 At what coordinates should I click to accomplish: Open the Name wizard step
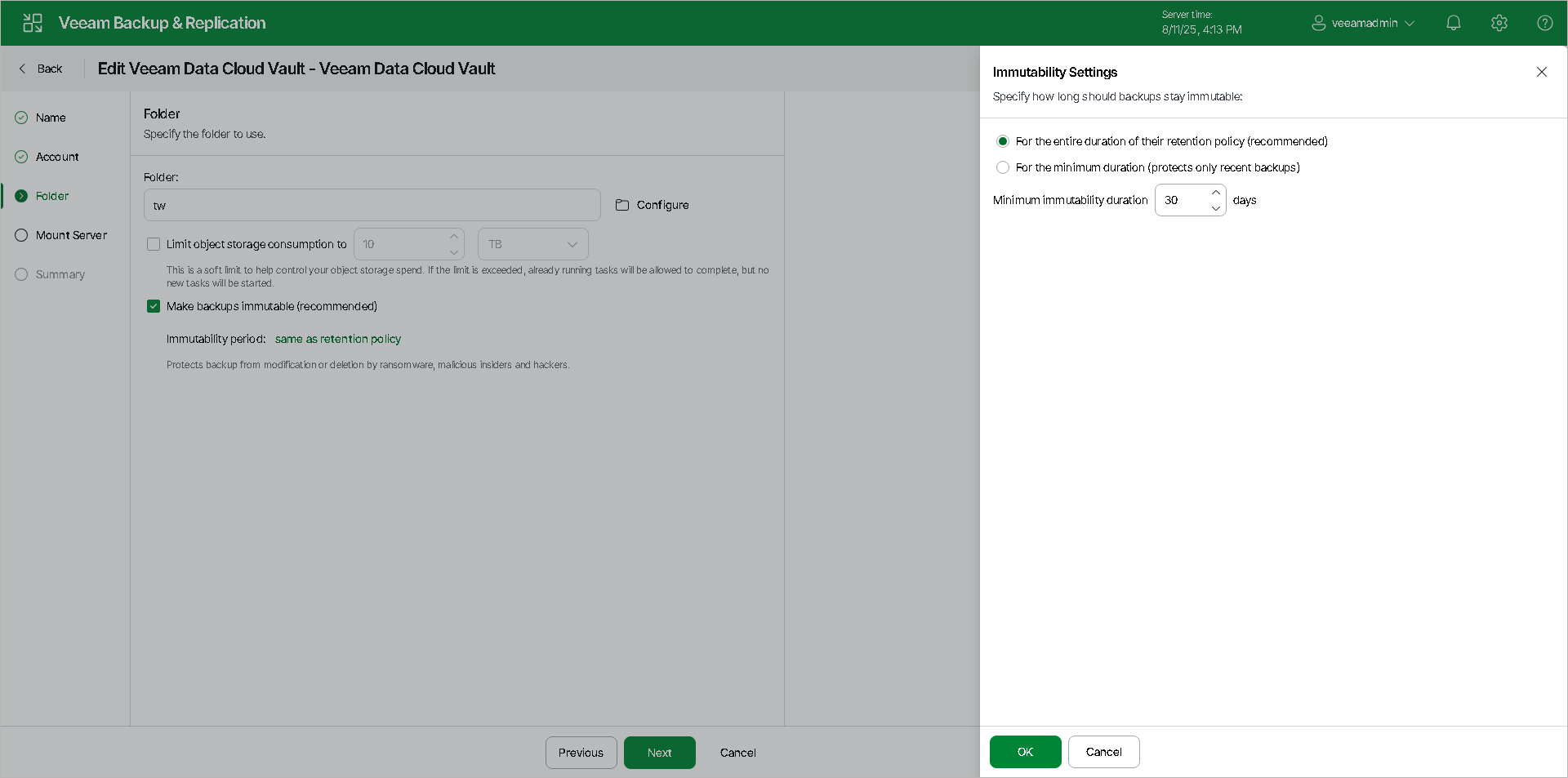coord(51,118)
